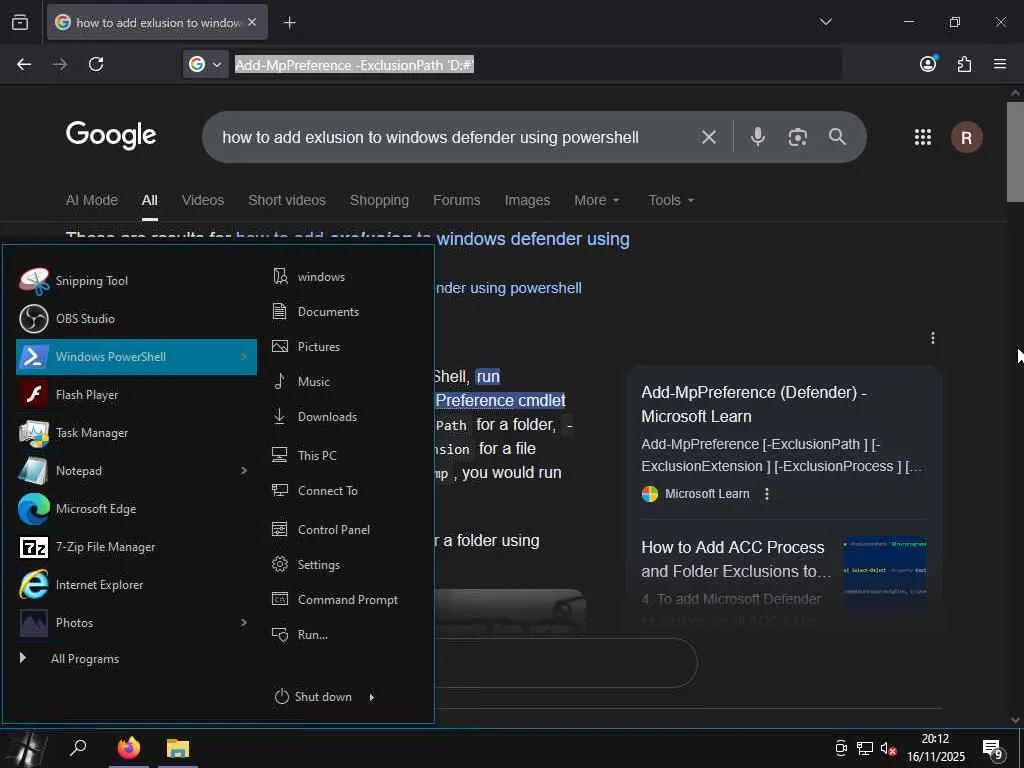Search by image with camera icon
Image resolution: width=1024 pixels, height=768 pixels.
point(797,137)
